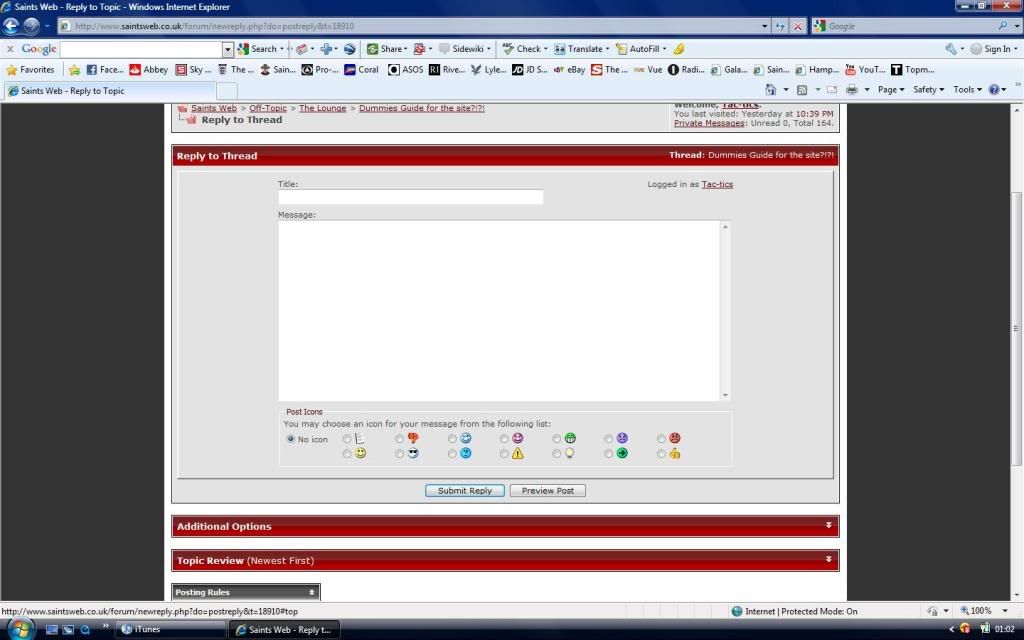The height and width of the screenshot is (640, 1024).
Task: Click the browser Back arrow button
Action: click(x=12, y=26)
